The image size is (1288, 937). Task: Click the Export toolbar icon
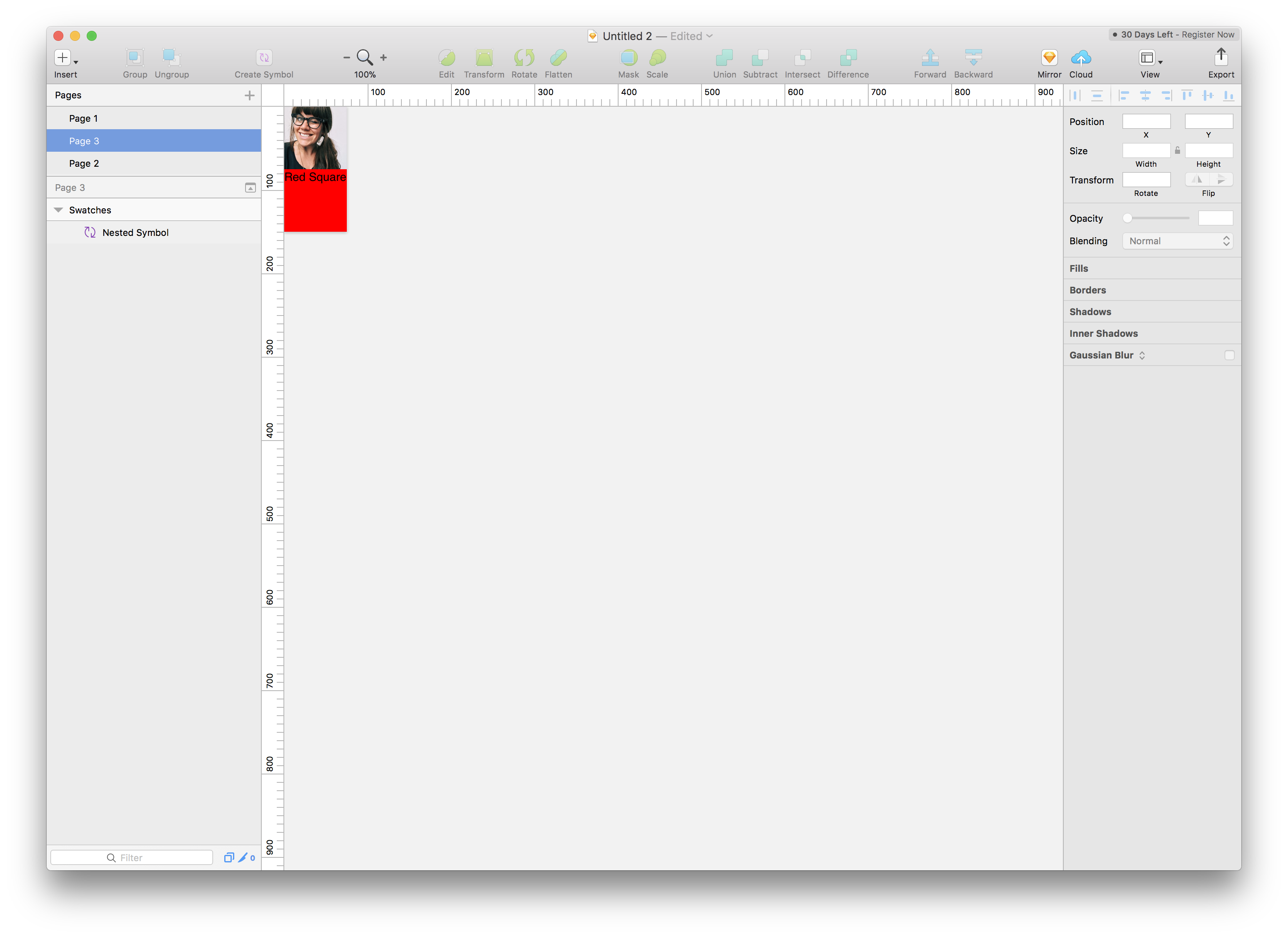(1221, 57)
